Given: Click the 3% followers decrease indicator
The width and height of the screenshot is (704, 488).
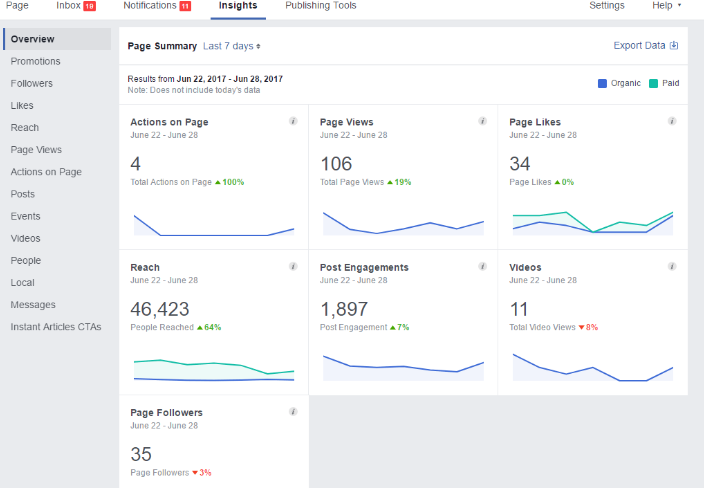Looking at the screenshot, I should tap(202, 473).
